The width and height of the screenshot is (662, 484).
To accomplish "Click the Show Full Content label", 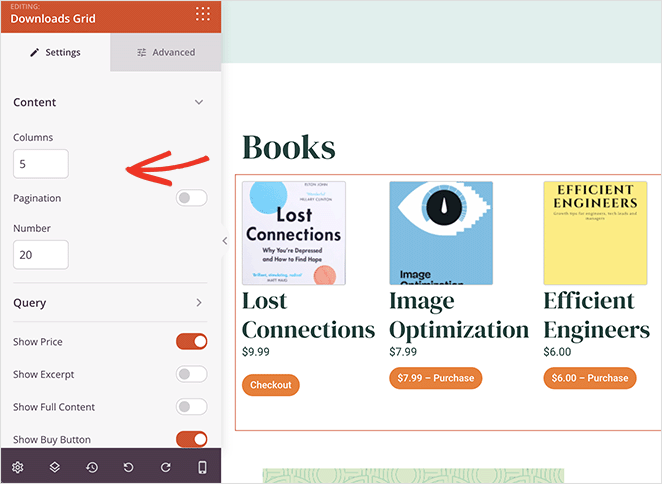I will (x=54, y=407).
